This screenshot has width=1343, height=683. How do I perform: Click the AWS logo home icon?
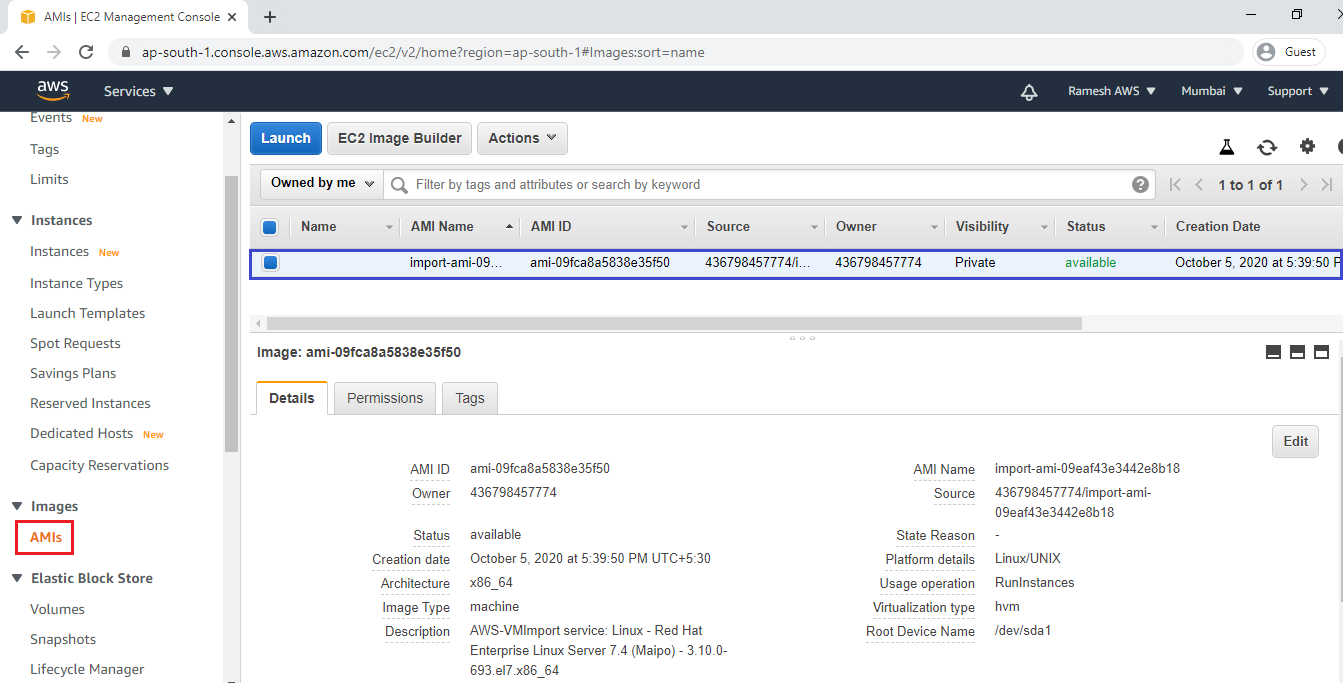[53, 90]
